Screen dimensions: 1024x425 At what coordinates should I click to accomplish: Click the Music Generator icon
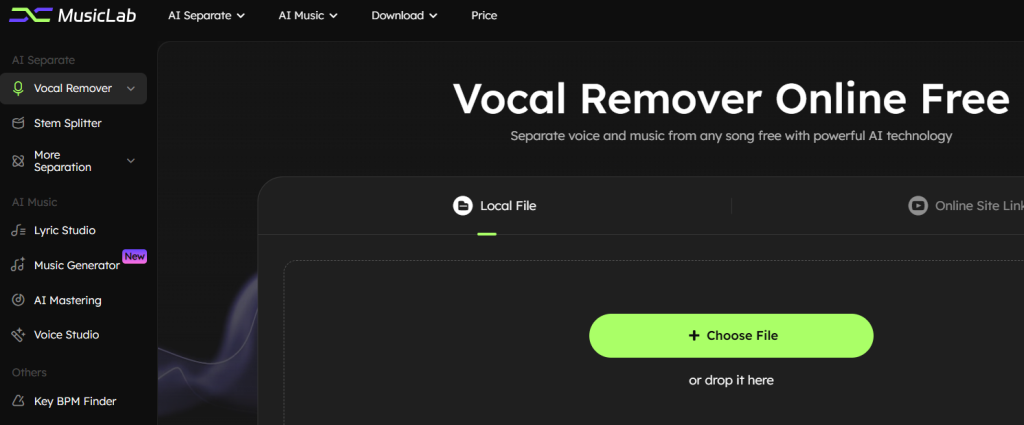point(18,265)
